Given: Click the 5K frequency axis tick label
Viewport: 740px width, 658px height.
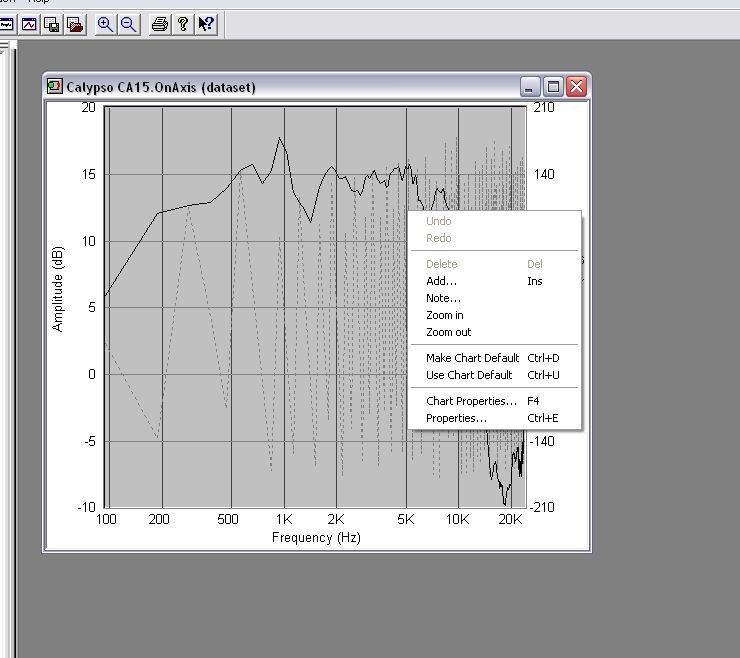Looking at the screenshot, I should point(405,519).
